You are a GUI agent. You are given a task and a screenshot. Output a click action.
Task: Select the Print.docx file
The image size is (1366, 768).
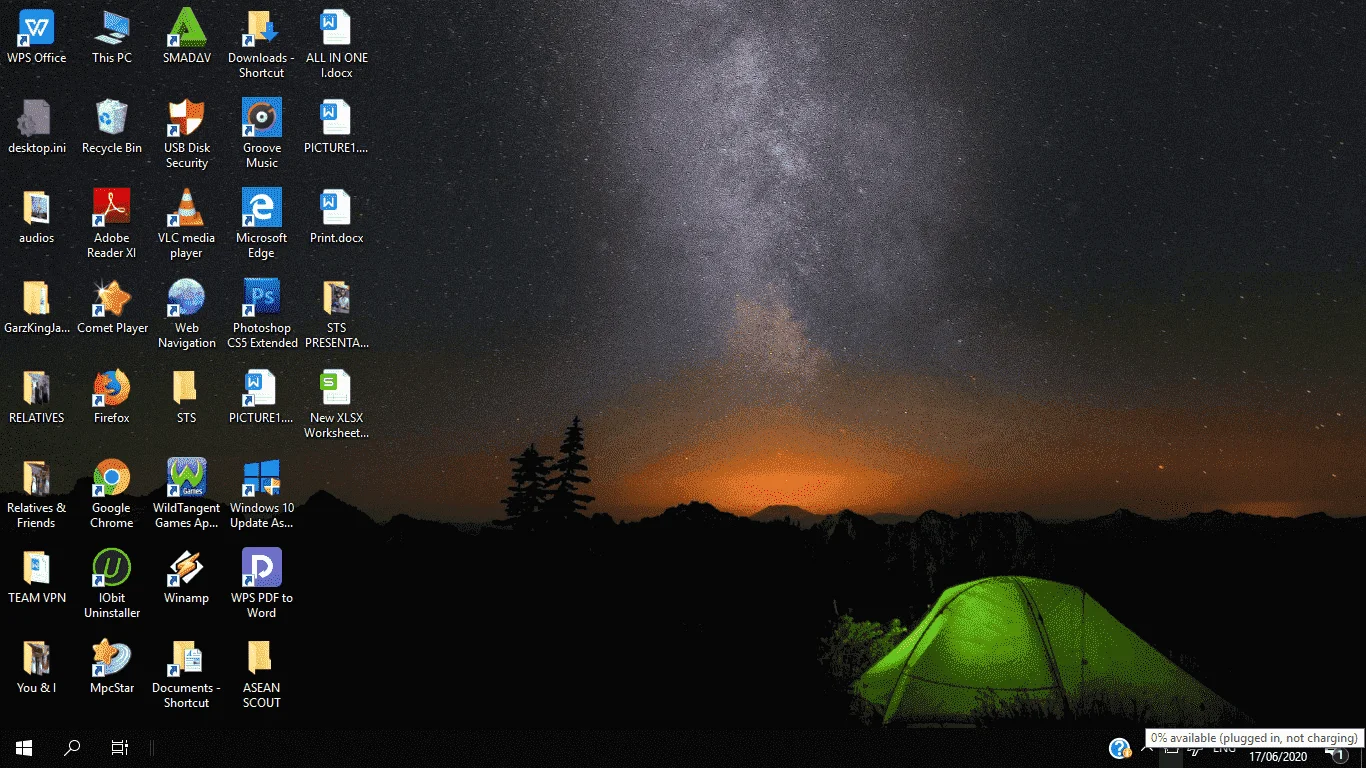[x=337, y=217]
